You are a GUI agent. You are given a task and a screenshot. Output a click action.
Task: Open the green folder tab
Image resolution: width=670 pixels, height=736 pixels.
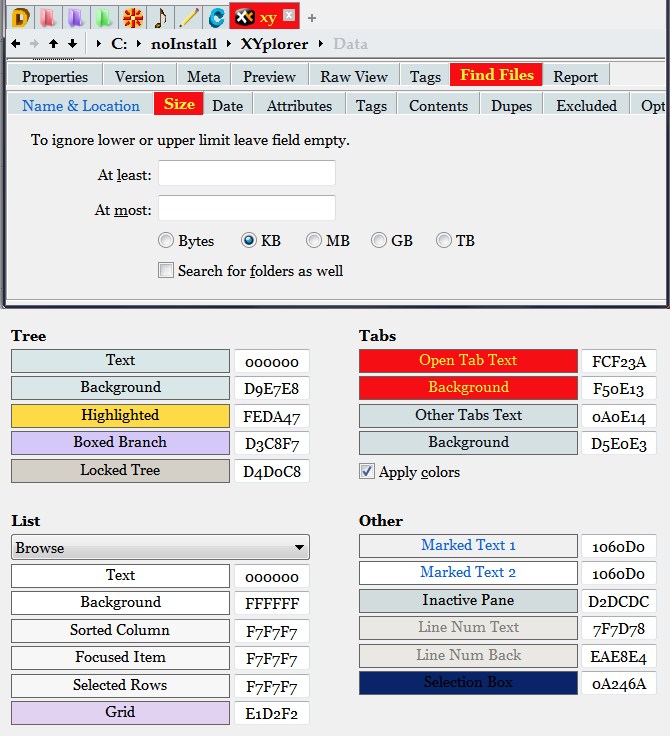[104, 18]
